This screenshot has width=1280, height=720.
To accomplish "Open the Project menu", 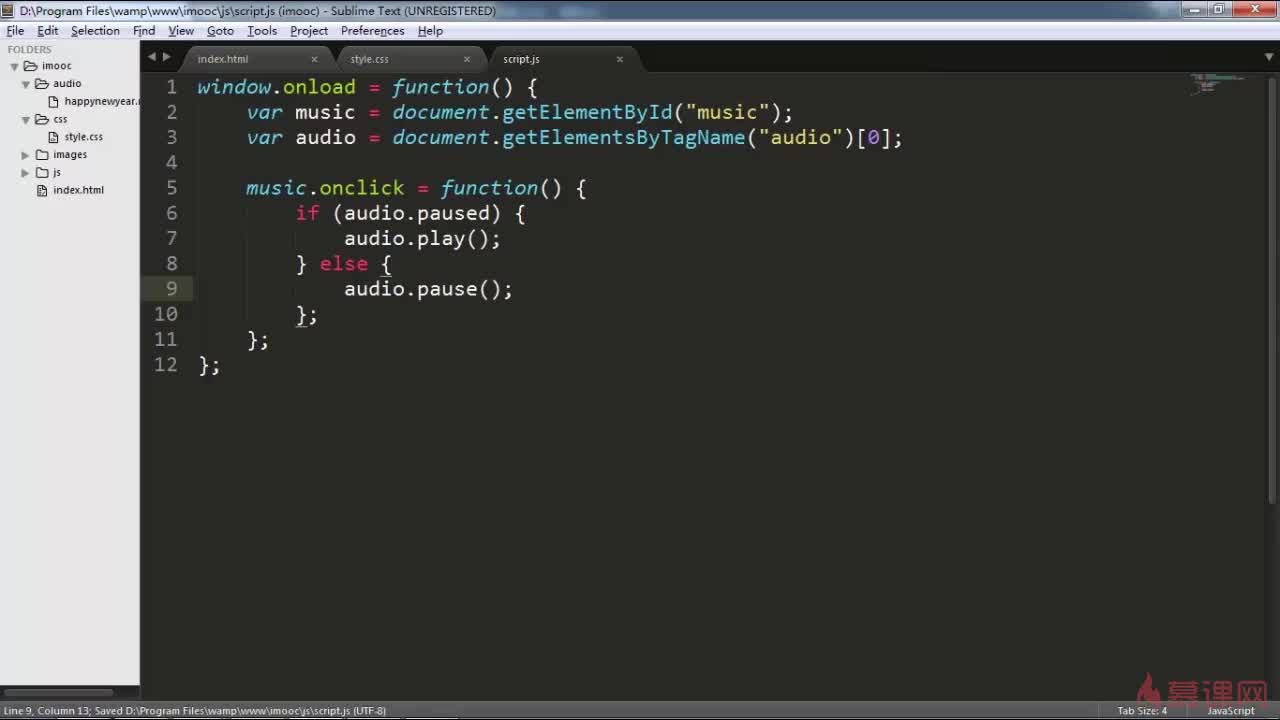I will (x=309, y=31).
